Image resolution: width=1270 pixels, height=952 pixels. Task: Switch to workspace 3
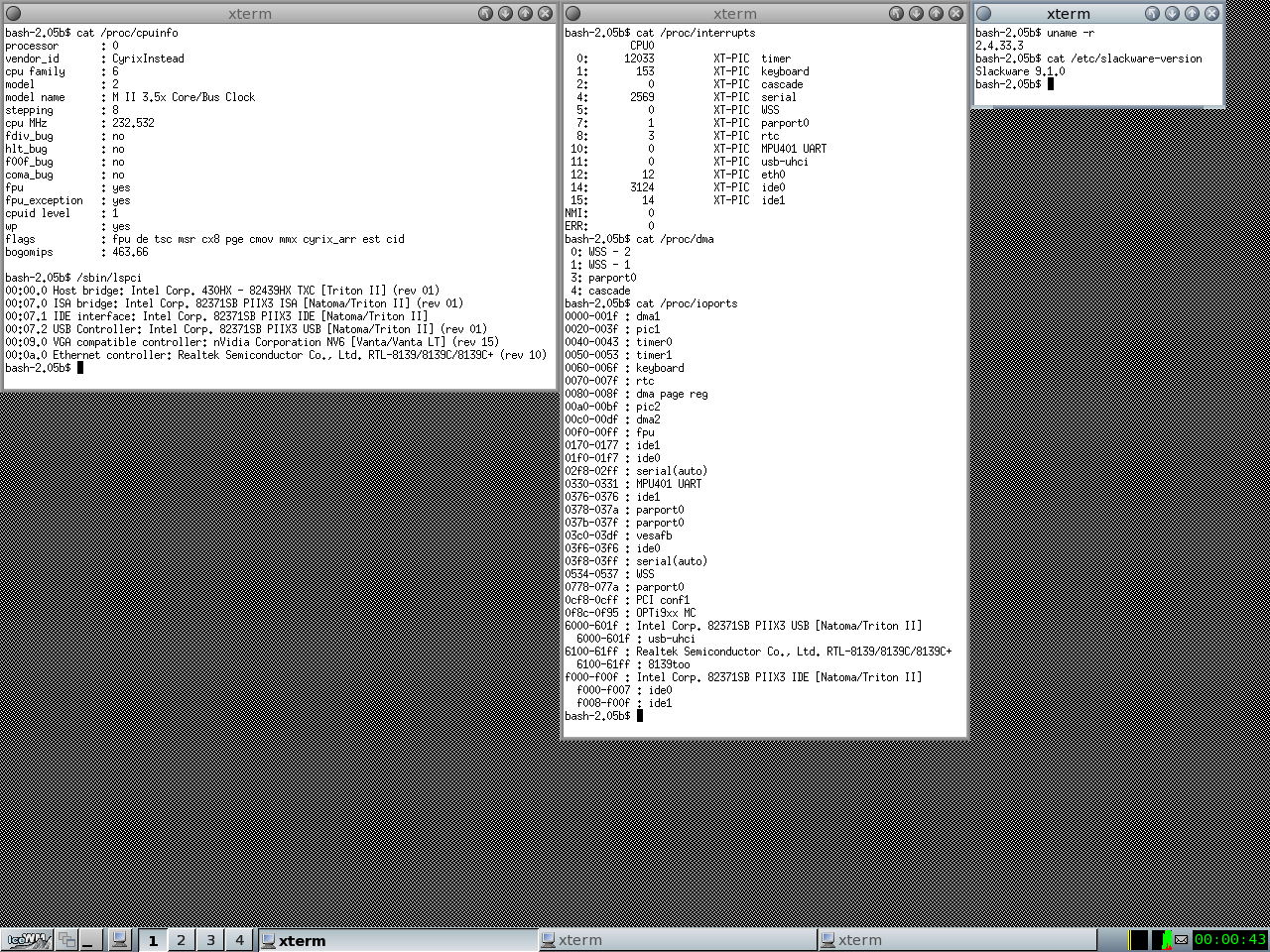pos(210,939)
